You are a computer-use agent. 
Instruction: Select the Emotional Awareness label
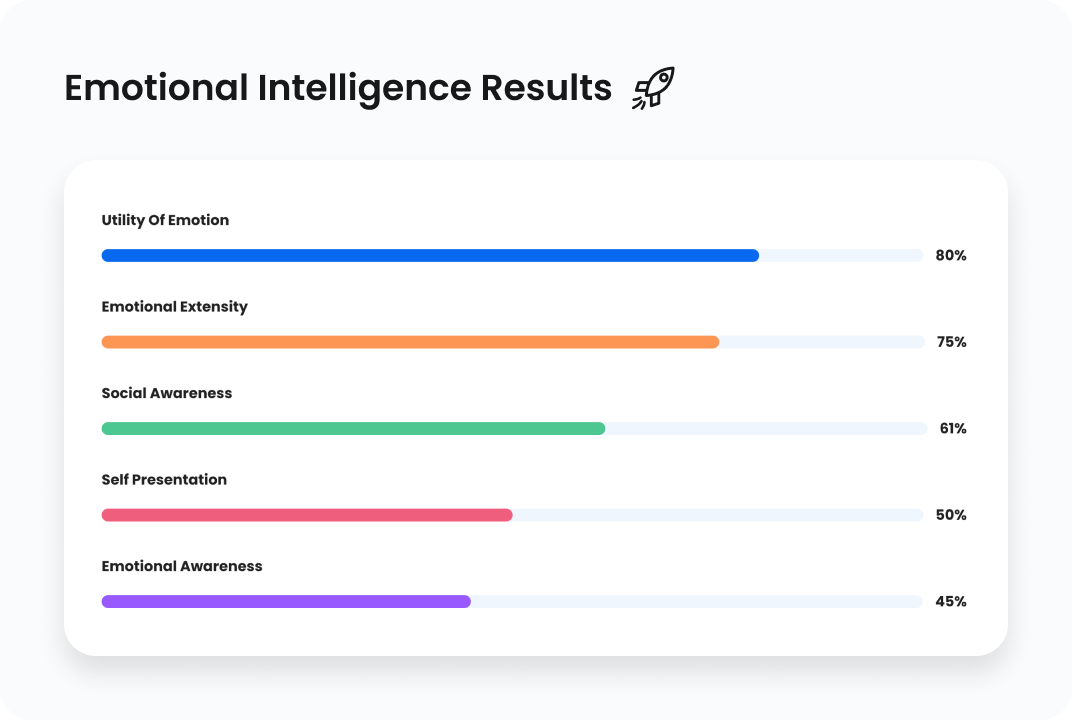pos(182,566)
